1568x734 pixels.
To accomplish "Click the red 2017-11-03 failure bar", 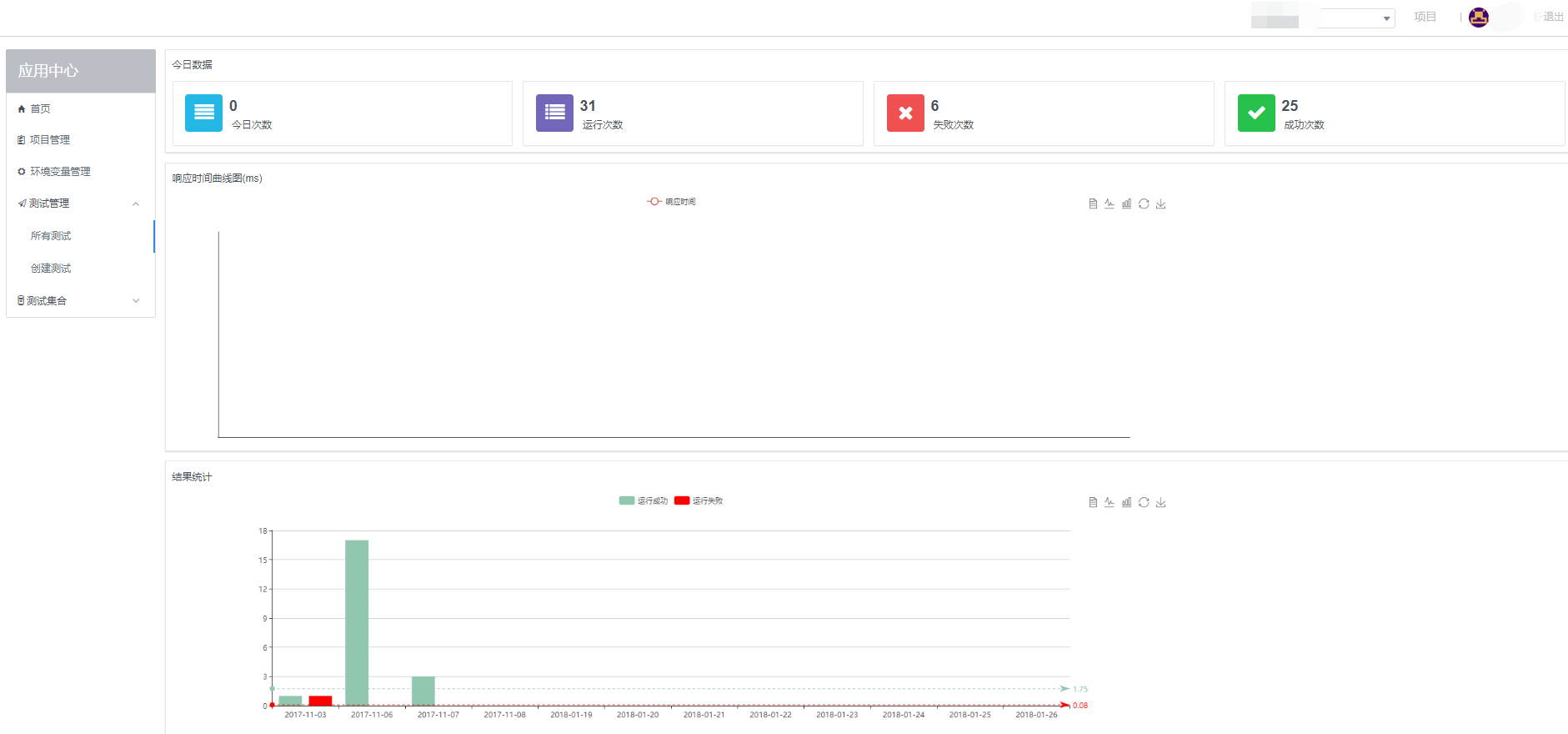I will tap(321, 701).
